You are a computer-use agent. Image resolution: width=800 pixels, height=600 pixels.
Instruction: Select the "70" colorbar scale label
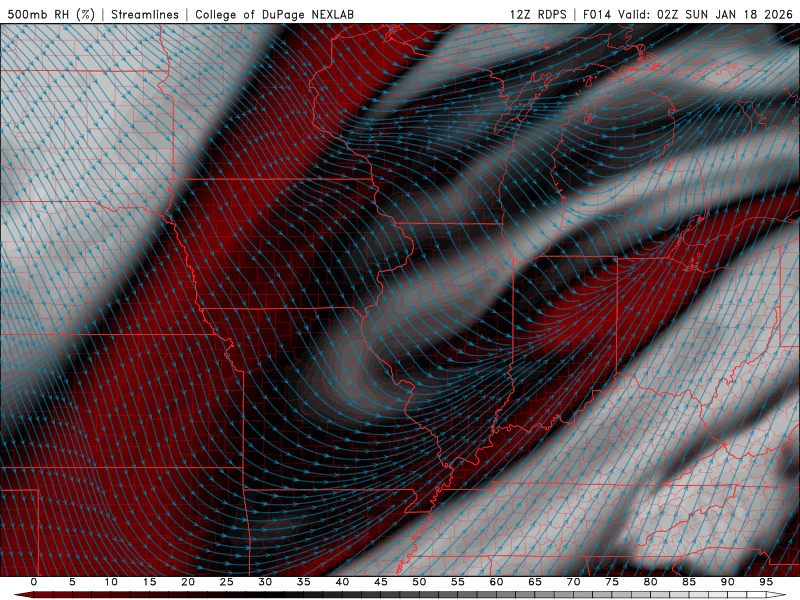[573, 582]
